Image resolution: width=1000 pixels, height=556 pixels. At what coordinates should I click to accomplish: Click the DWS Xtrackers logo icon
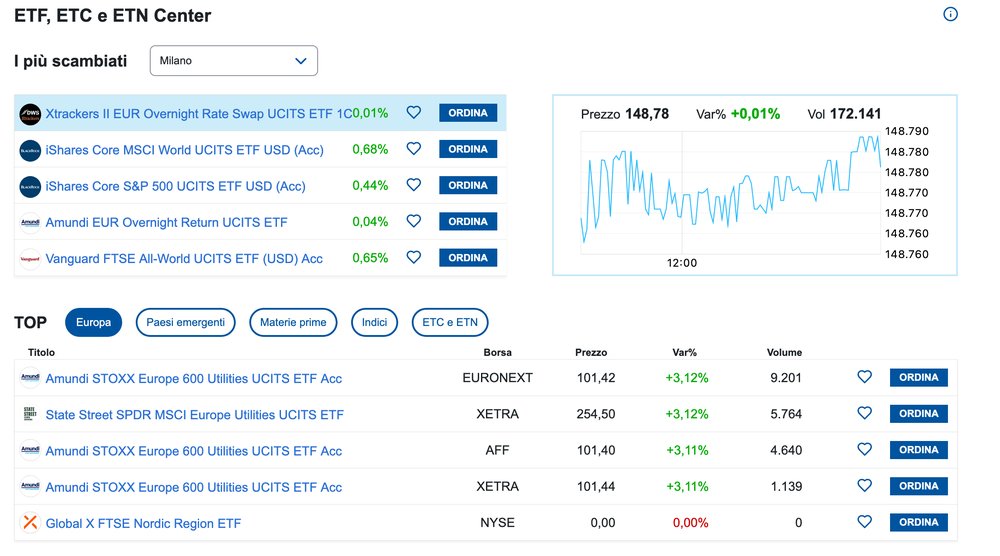pos(30,114)
